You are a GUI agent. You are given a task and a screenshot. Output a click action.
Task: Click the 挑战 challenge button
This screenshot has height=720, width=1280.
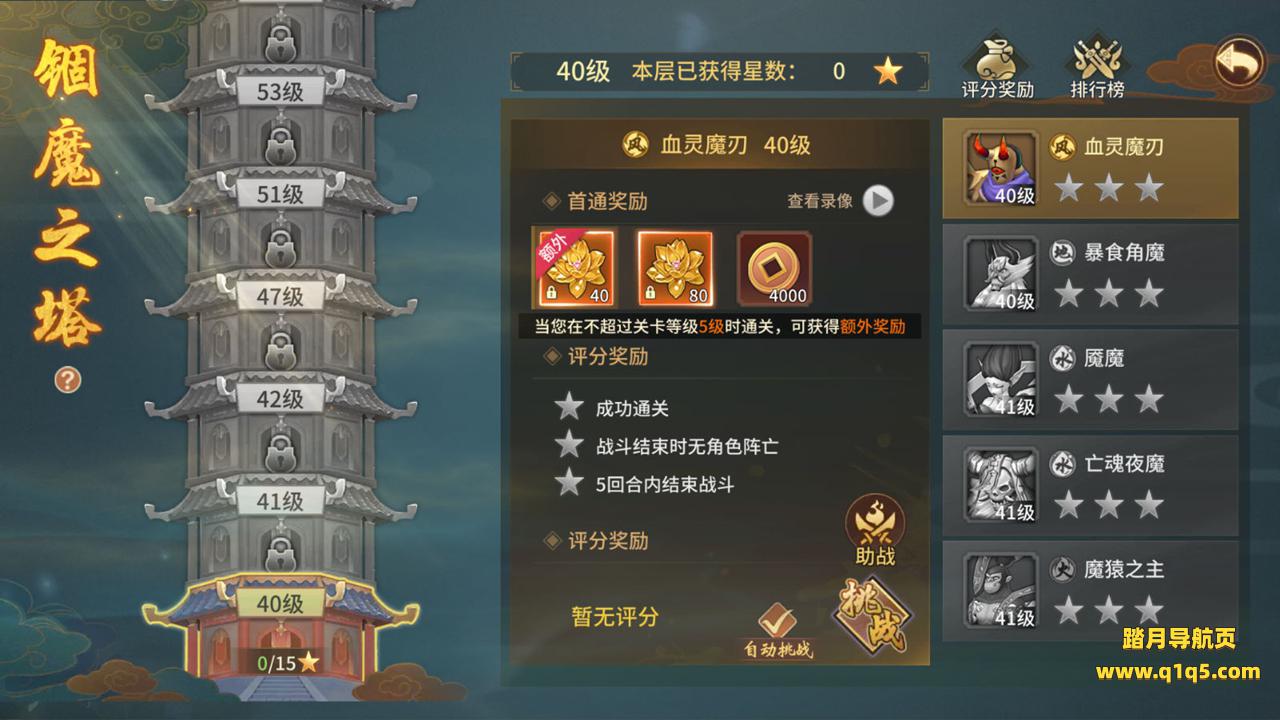point(872,614)
